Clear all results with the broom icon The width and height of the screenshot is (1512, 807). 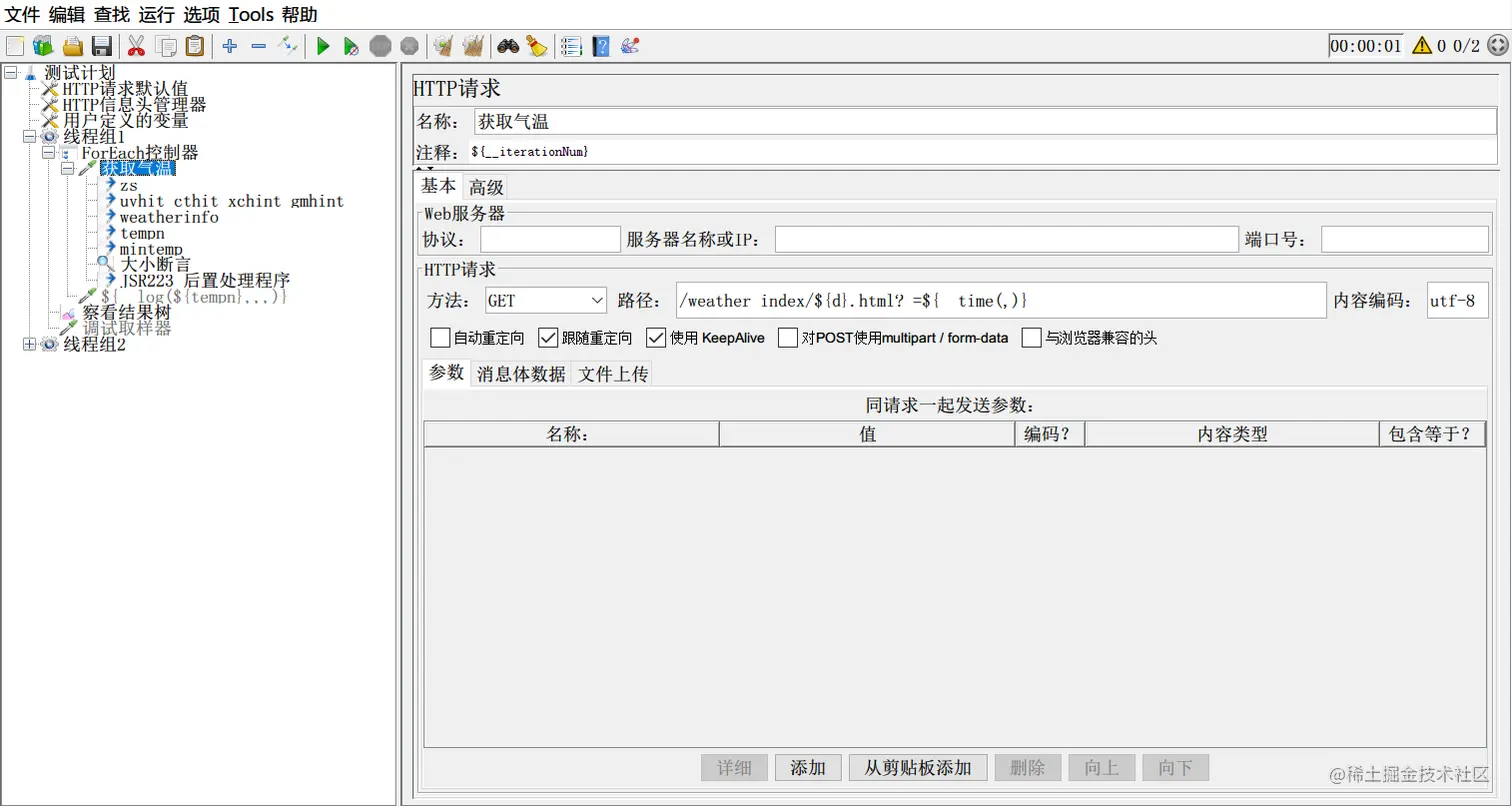(537, 45)
